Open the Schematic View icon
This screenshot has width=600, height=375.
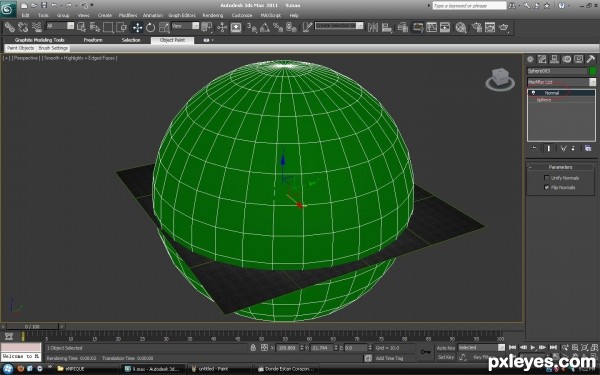click(445, 27)
